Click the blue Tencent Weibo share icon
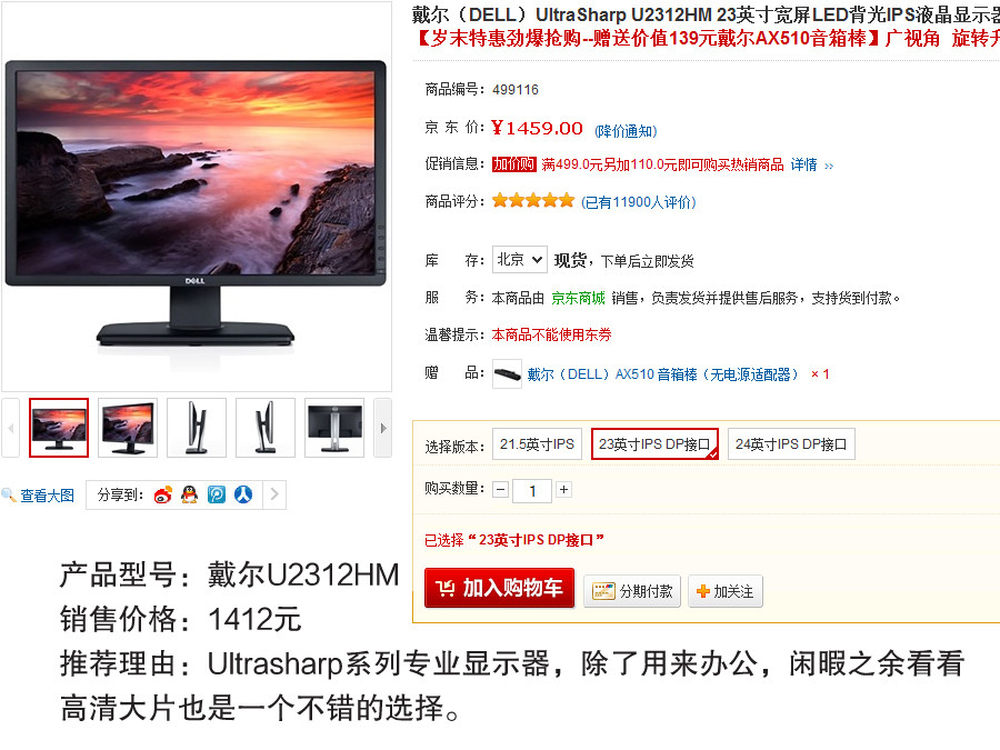 216,494
